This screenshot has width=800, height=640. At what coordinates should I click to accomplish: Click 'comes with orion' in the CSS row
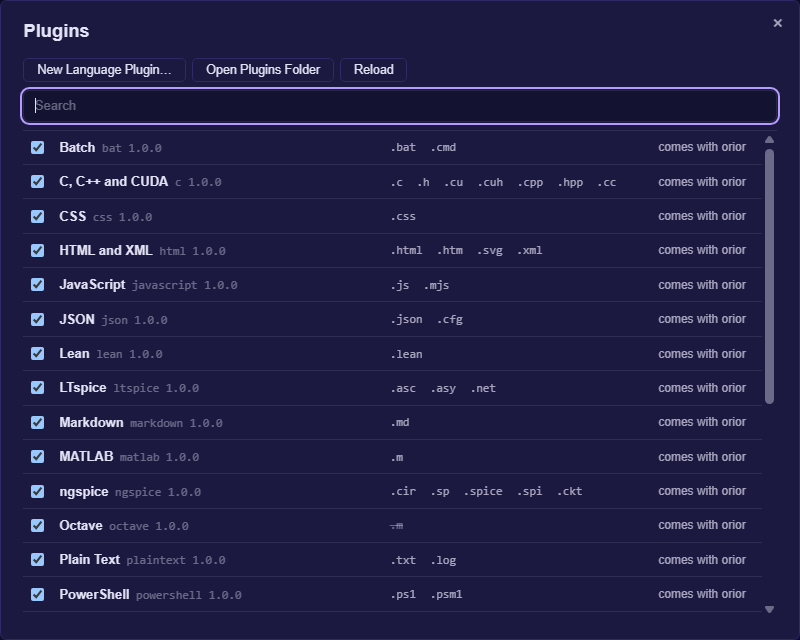pyautogui.click(x=702, y=216)
